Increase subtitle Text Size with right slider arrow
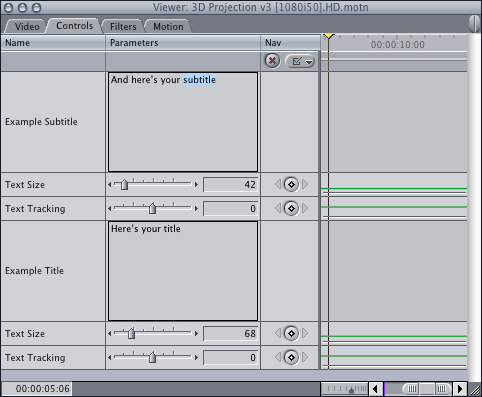 click(x=196, y=184)
